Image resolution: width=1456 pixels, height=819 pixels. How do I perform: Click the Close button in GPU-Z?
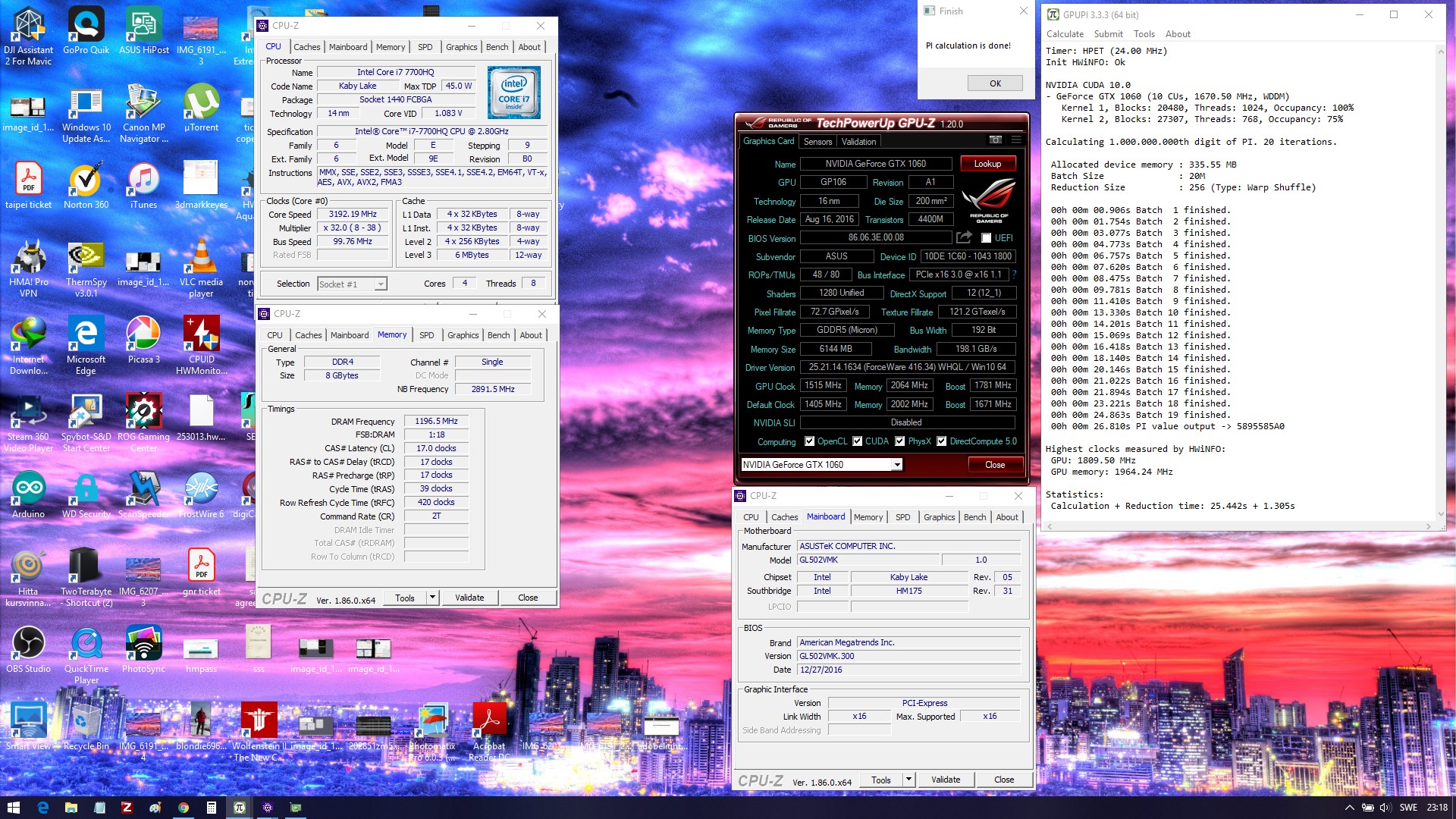(x=996, y=465)
